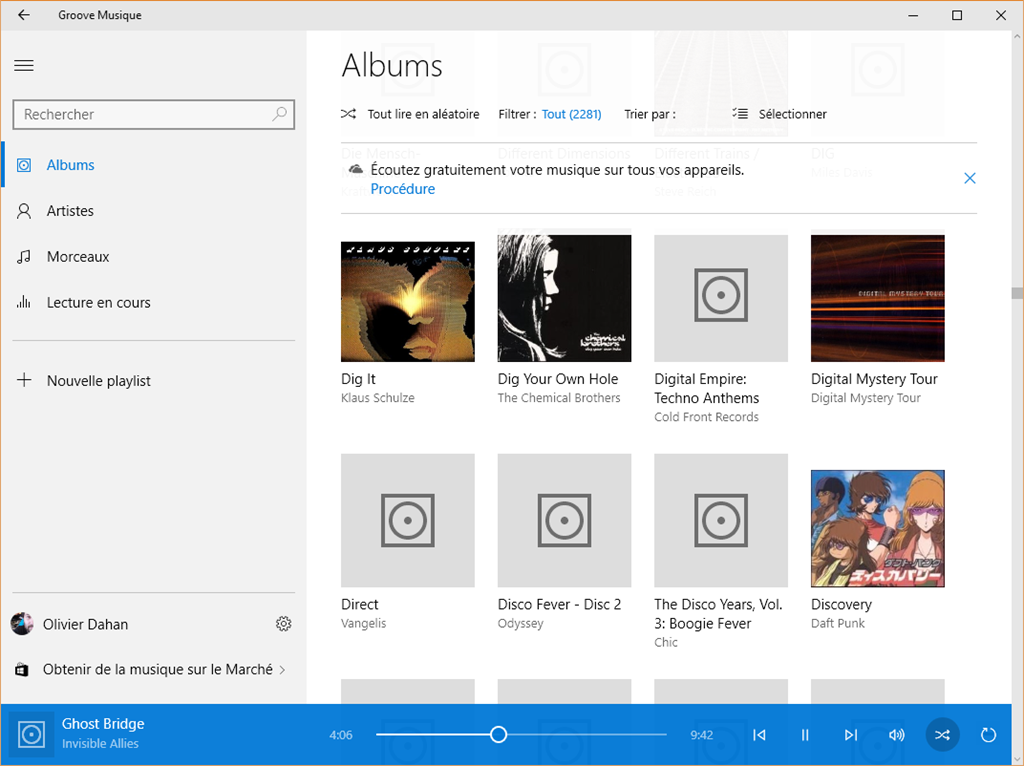Go back using the back arrow

pyautogui.click(x=24, y=15)
